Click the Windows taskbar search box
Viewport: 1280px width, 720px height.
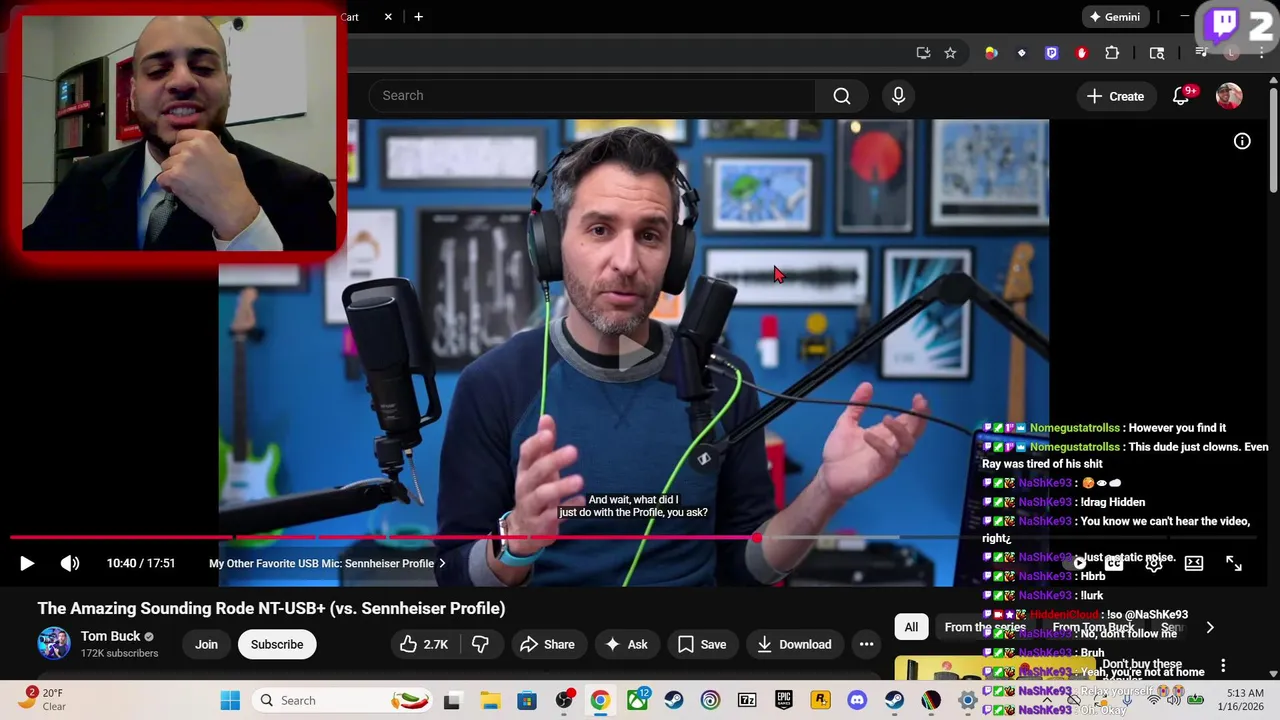(x=343, y=700)
